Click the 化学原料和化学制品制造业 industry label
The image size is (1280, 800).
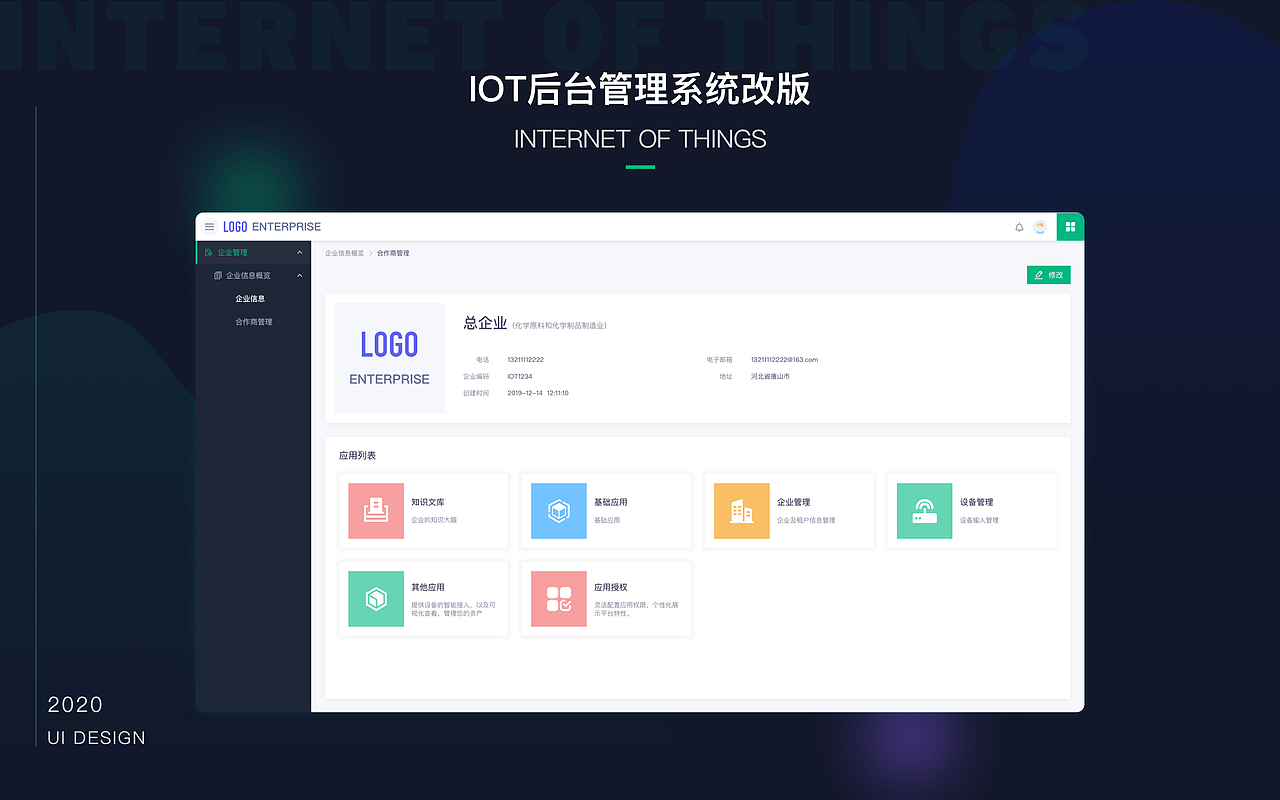560,326
